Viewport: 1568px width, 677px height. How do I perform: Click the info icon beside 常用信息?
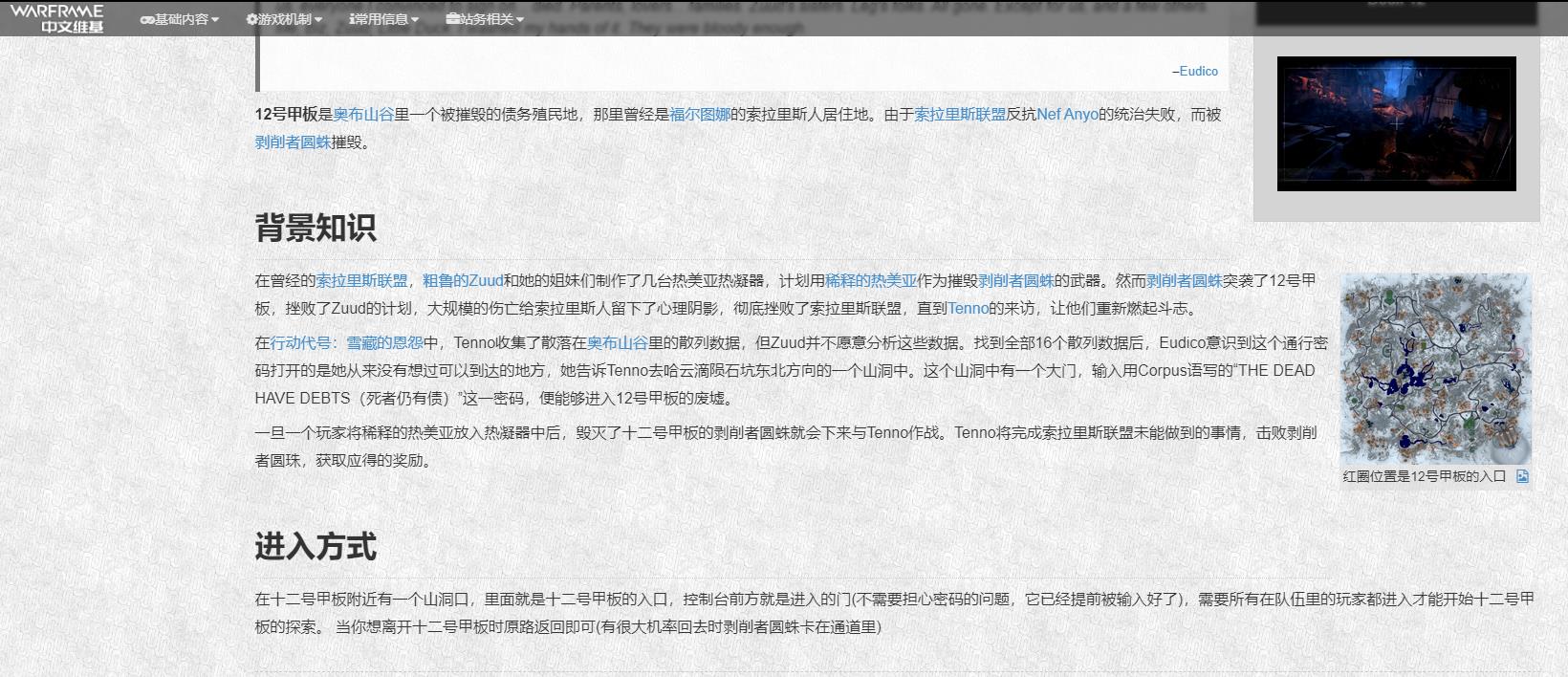click(352, 19)
